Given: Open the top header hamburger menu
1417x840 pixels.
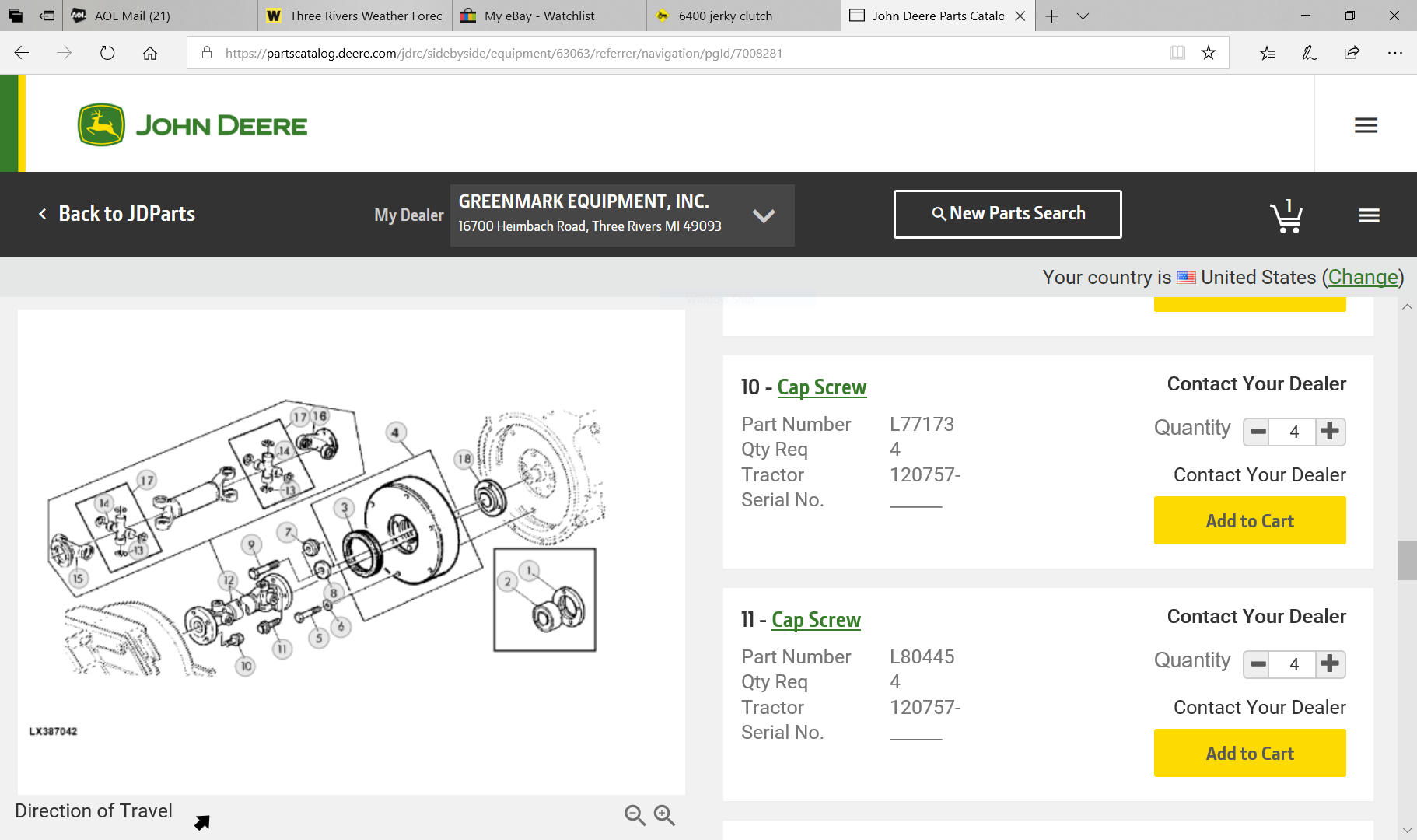Looking at the screenshot, I should pyautogui.click(x=1366, y=125).
